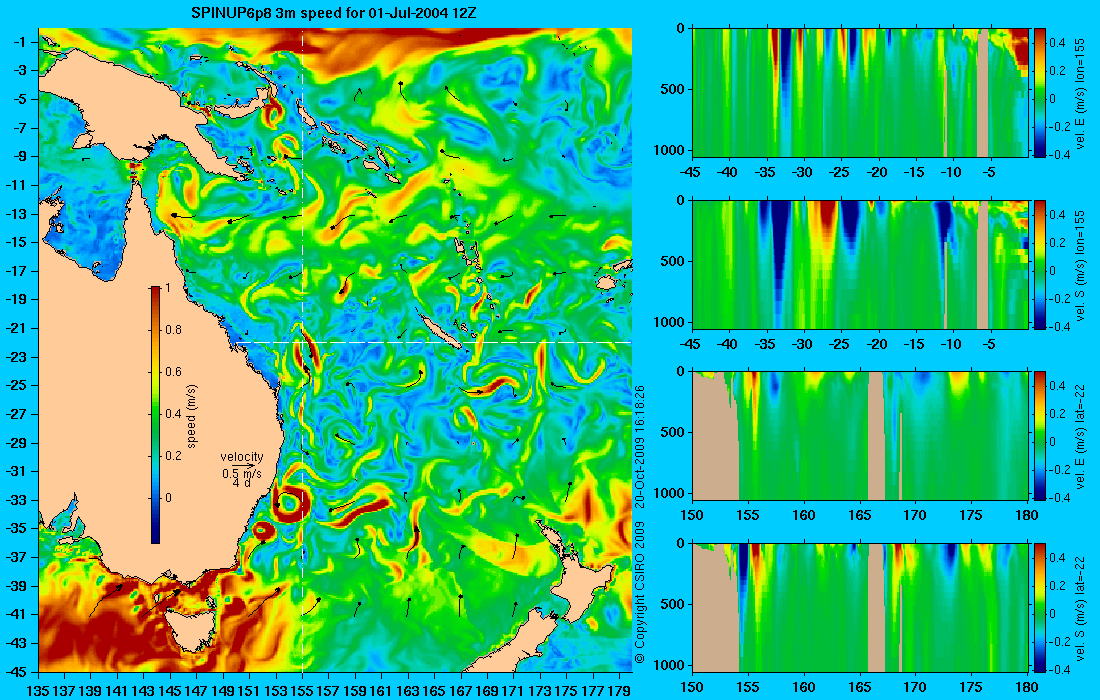Click the "vel. E (m/s) lat=-22" panel label
1100x700 pixels.
[1080, 436]
